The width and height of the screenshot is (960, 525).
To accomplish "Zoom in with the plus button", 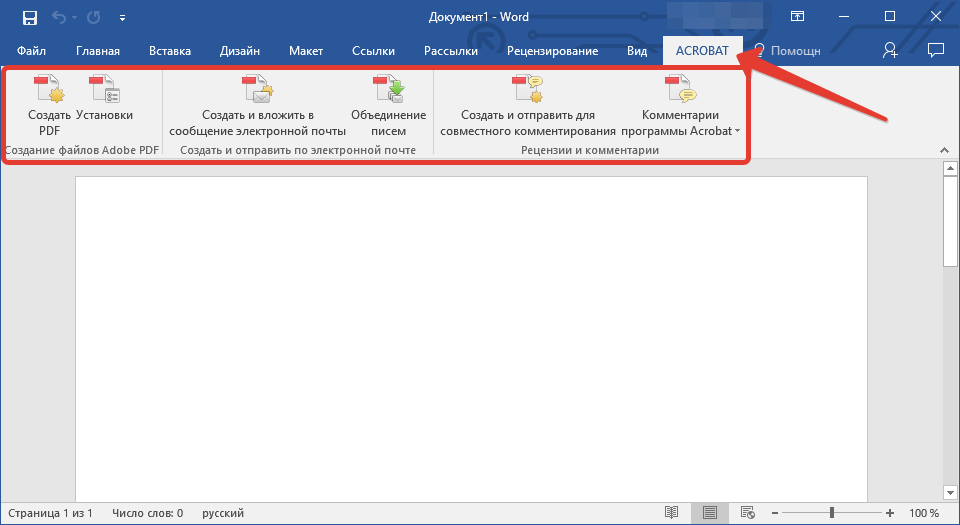I will (890, 513).
